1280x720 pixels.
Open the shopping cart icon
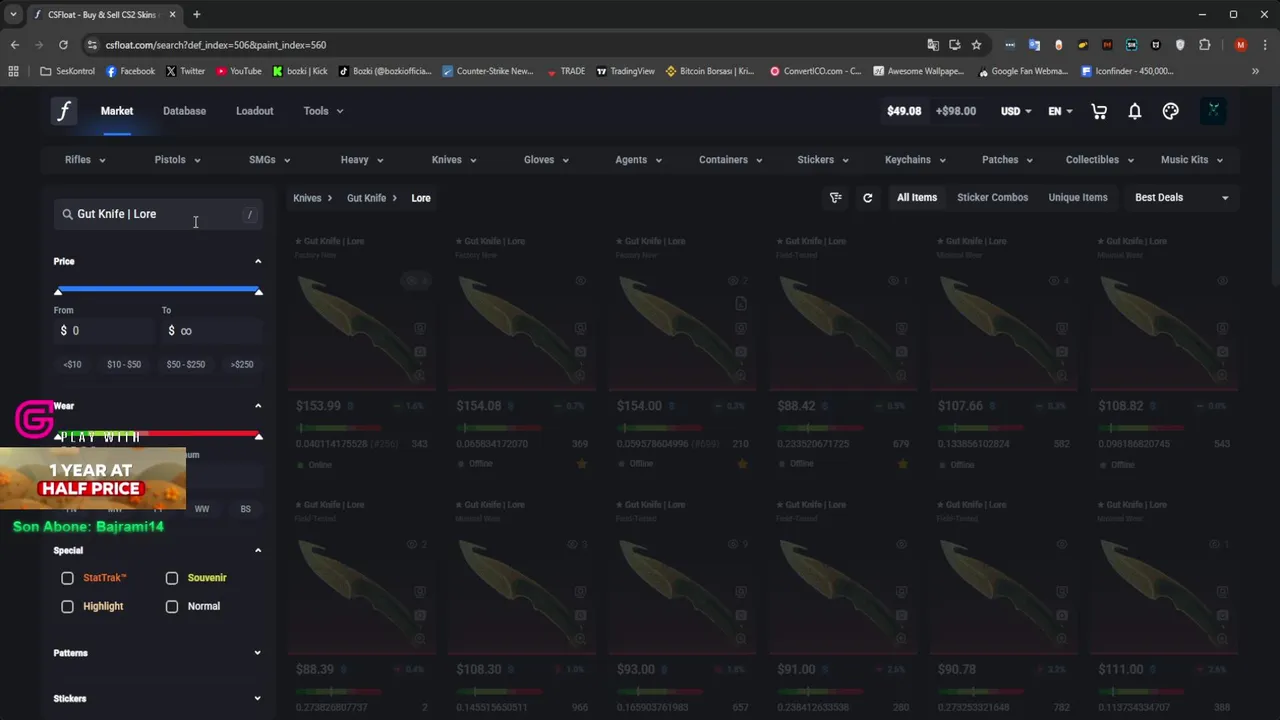point(1099,111)
